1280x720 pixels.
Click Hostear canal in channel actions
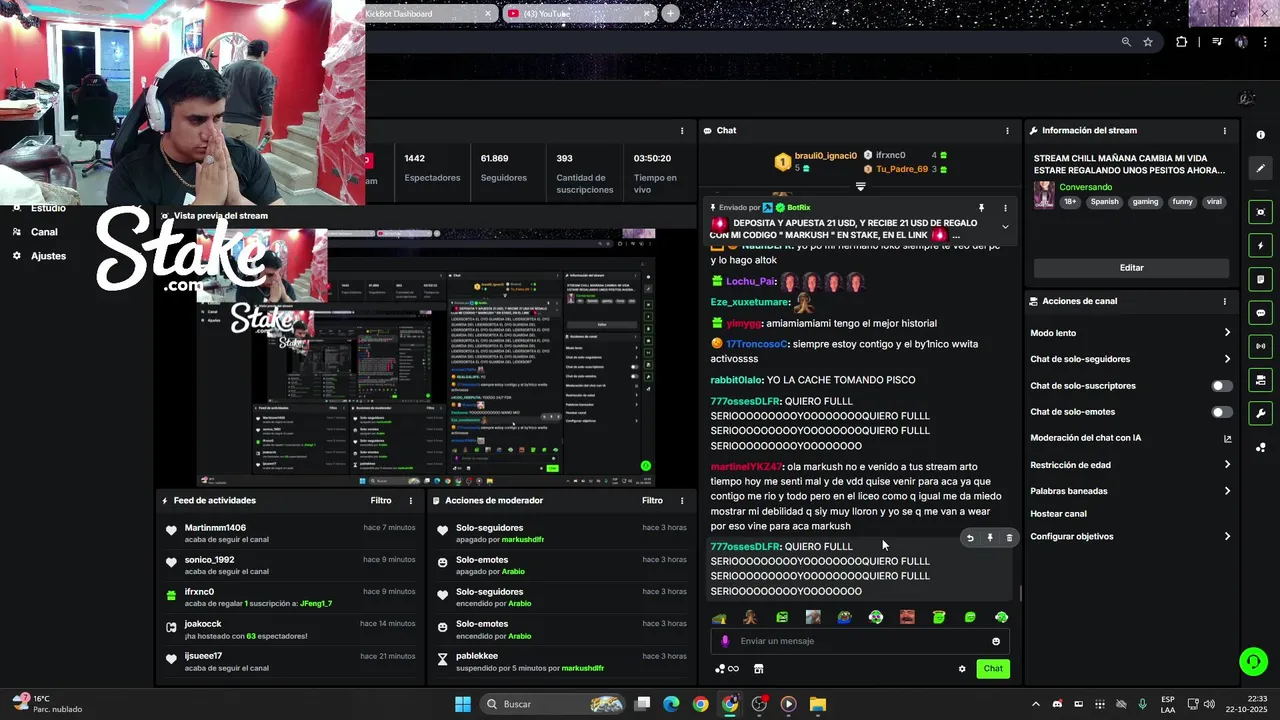[1058, 514]
